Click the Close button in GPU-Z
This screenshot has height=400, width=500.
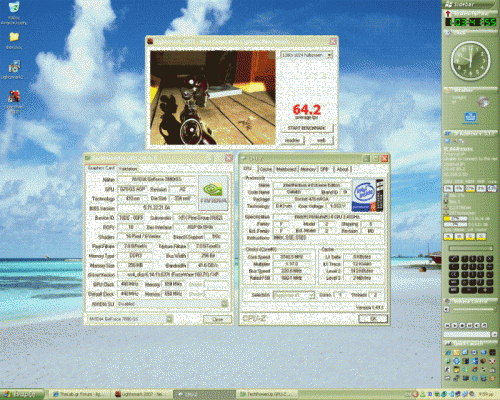217,319
